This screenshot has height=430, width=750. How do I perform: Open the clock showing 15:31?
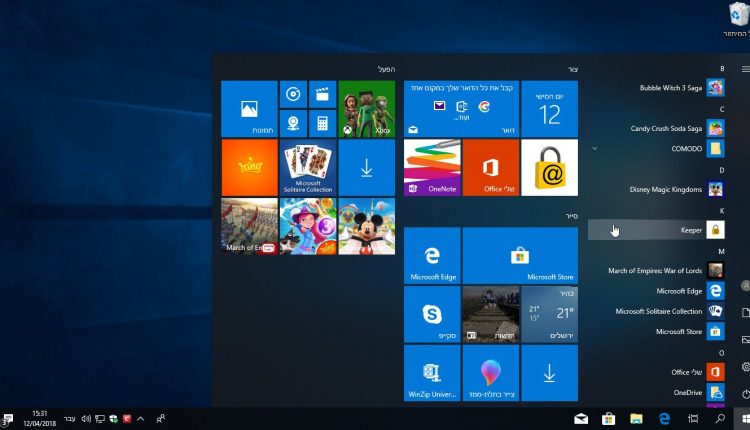40,418
